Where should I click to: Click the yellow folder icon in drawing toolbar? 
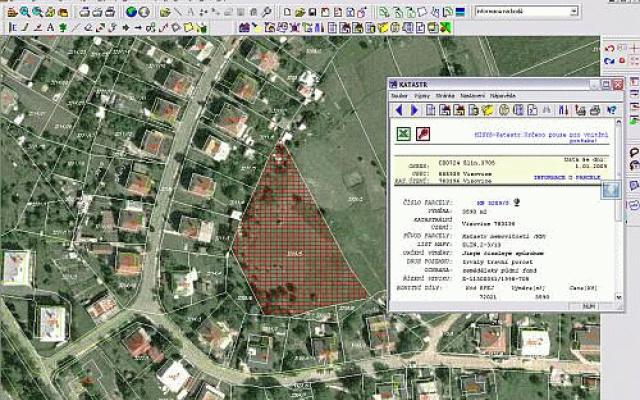click(x=189, y=28)
